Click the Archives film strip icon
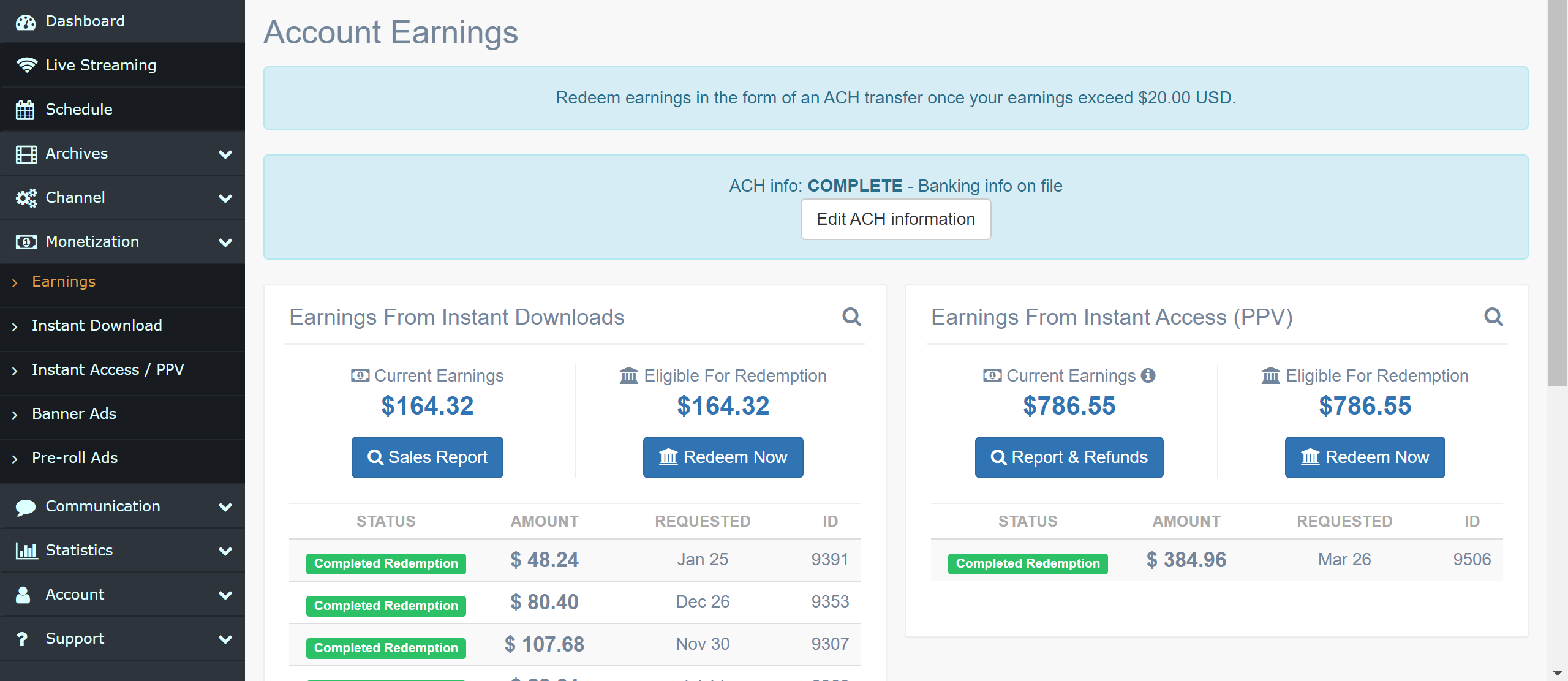 (26, 154)
